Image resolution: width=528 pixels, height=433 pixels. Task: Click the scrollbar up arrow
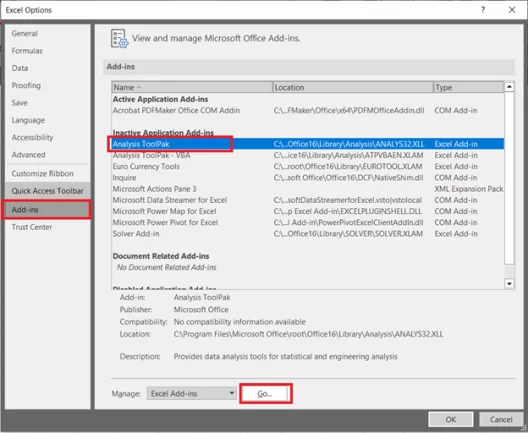coord(509,87)
